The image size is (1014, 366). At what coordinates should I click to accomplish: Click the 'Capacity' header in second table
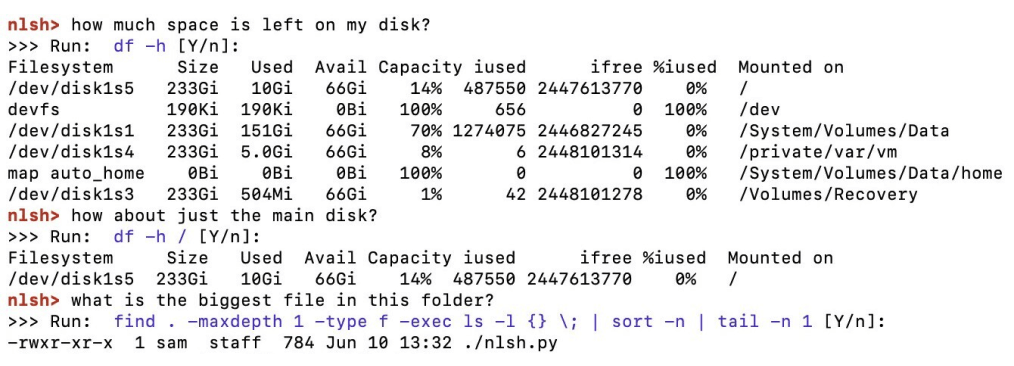(x=409, y=259)
